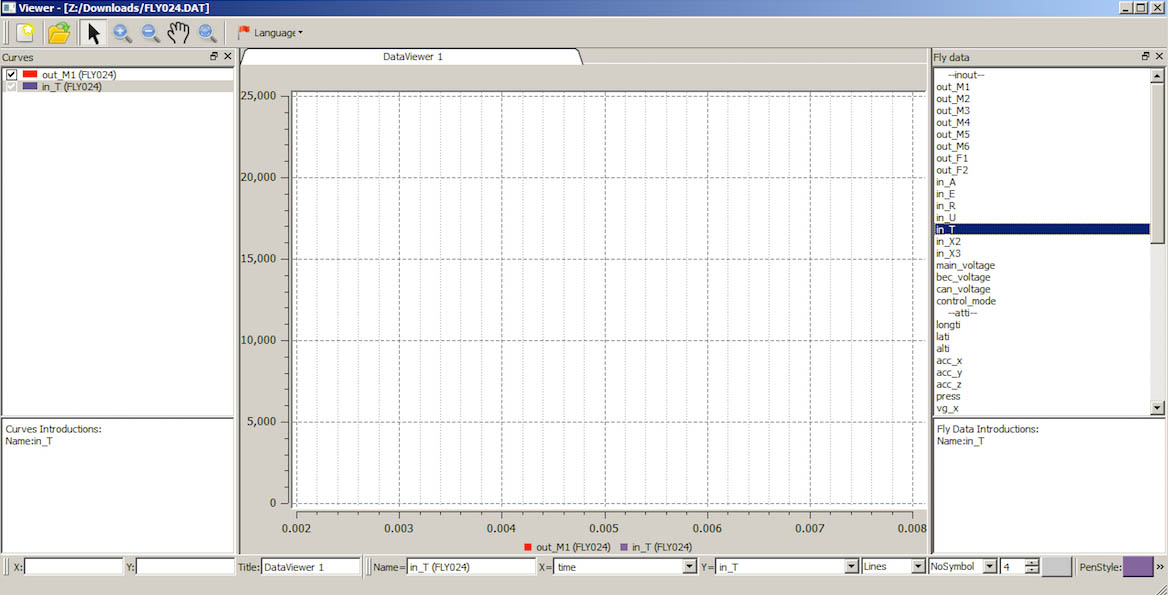Select main_voltage in Fly data list
Image resolution: width=1168 pixels, height=595 pixels.
pos(1042,265)
